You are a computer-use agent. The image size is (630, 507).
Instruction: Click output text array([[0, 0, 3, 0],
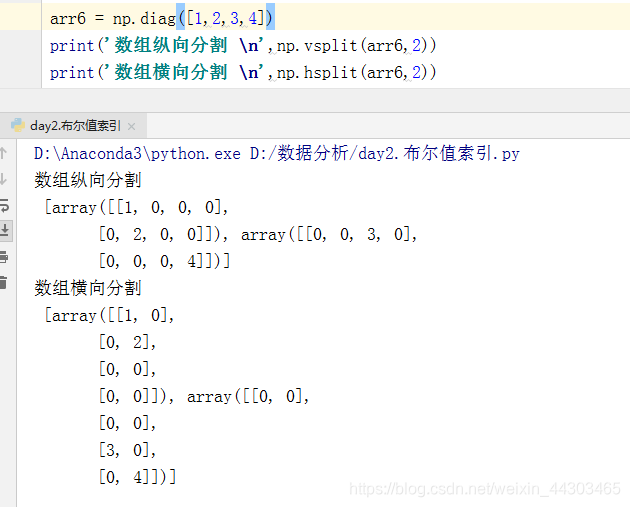(x=329, y=234)
